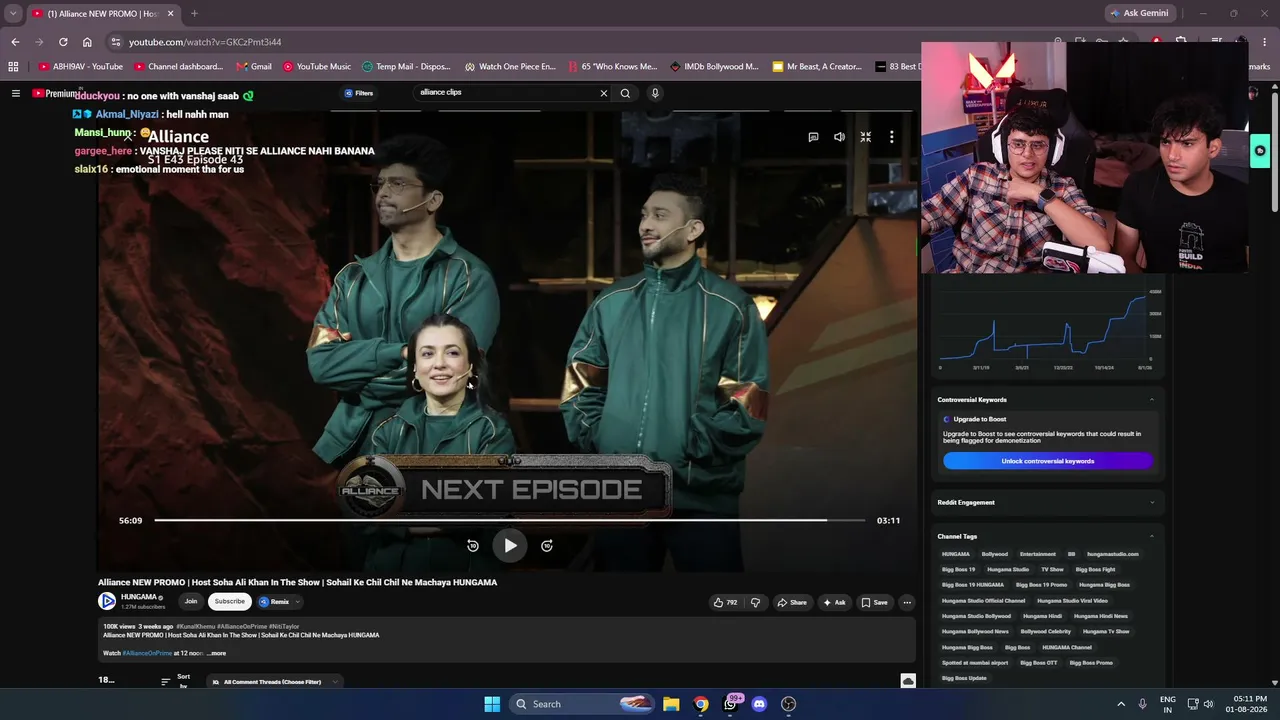Open search Filters button
This screenshot has height=720, width=1280.
(x=359, y=93)
